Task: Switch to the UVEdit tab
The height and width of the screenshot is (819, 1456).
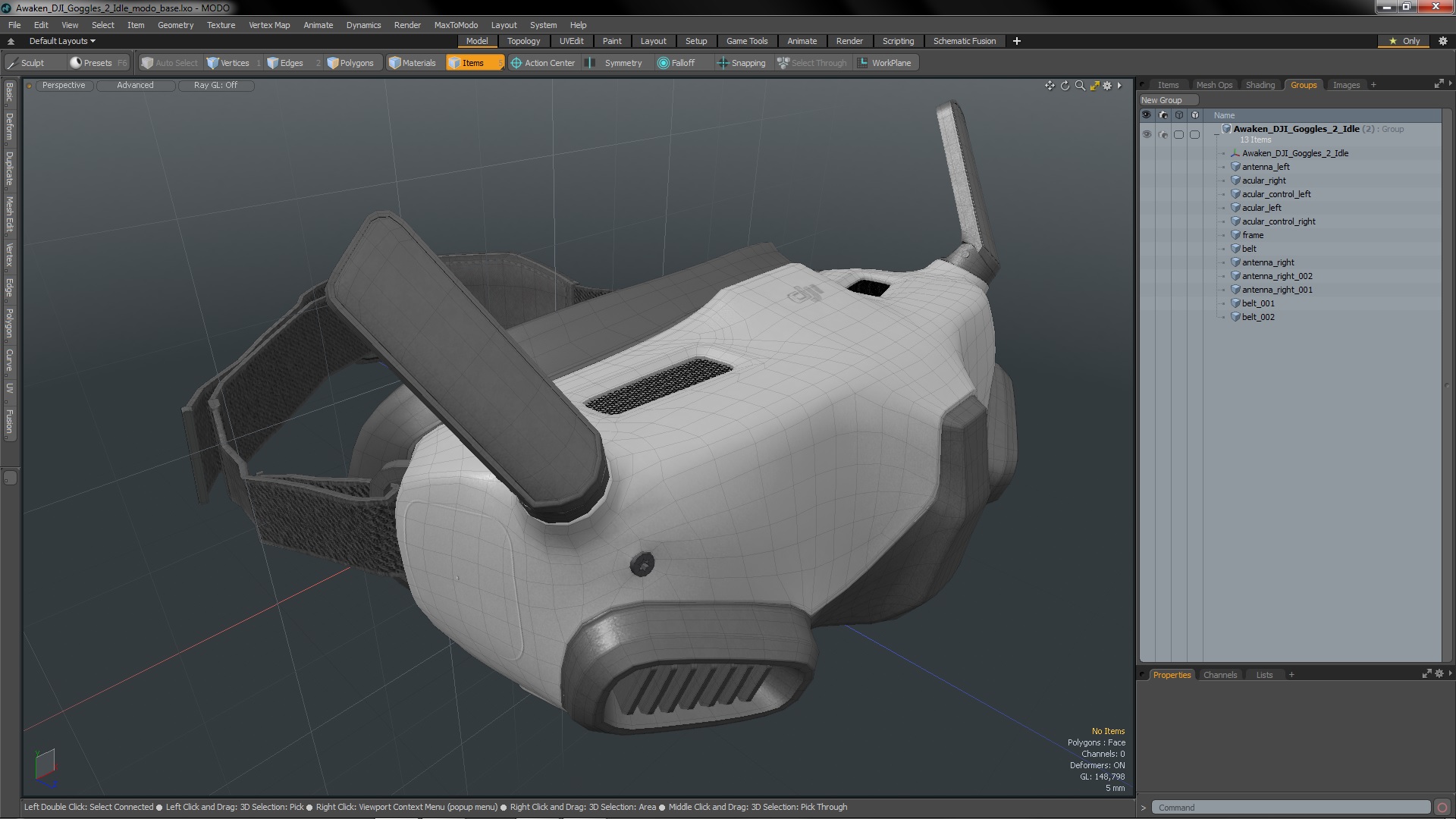Action: coord(571,41)
